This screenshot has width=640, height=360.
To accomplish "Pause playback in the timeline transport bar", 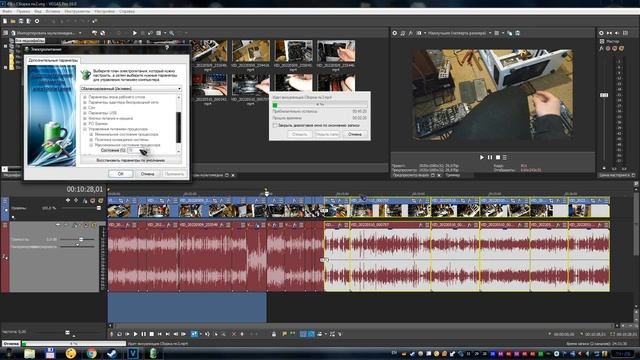I will point(144,334).
